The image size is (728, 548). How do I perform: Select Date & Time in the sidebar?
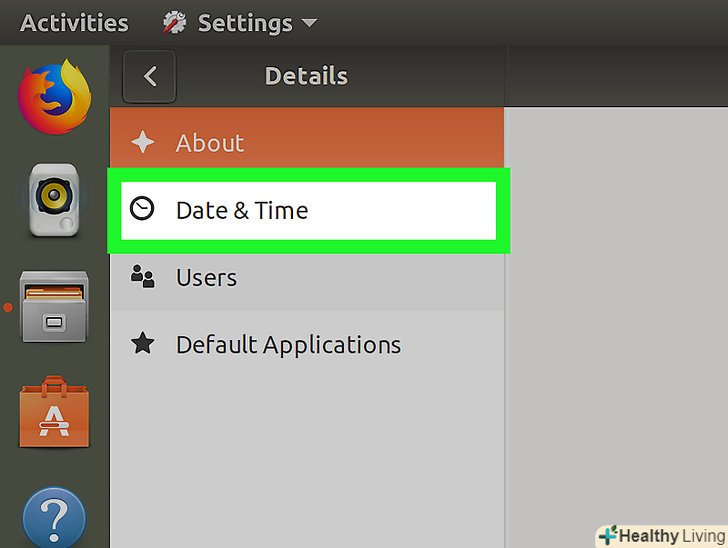click(x=241, y=210)
